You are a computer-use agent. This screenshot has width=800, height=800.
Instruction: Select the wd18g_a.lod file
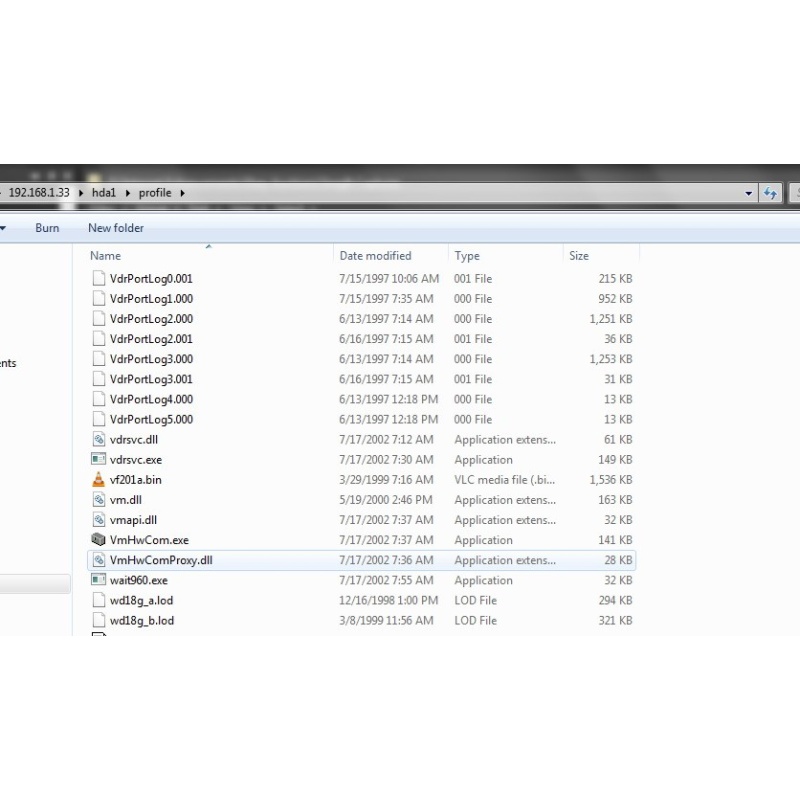pyautogui.click(x=141, y=600)
